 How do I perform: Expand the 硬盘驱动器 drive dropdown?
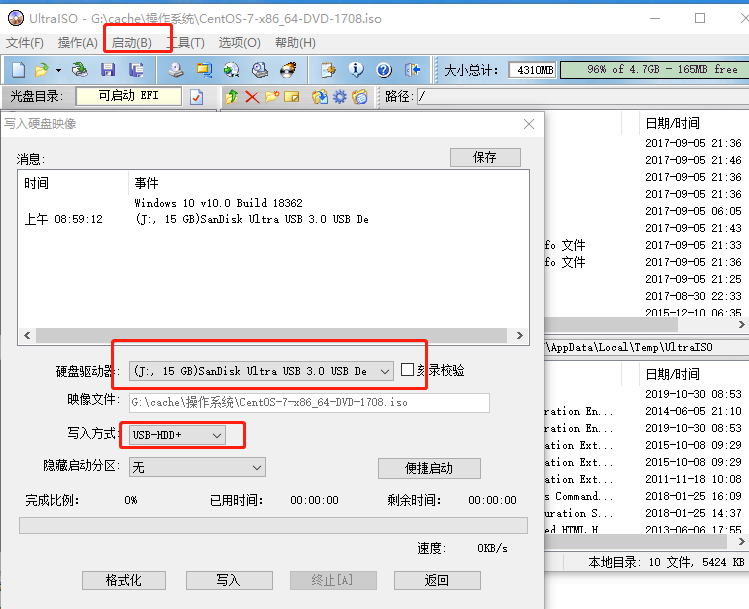click(x=385, y=371)
